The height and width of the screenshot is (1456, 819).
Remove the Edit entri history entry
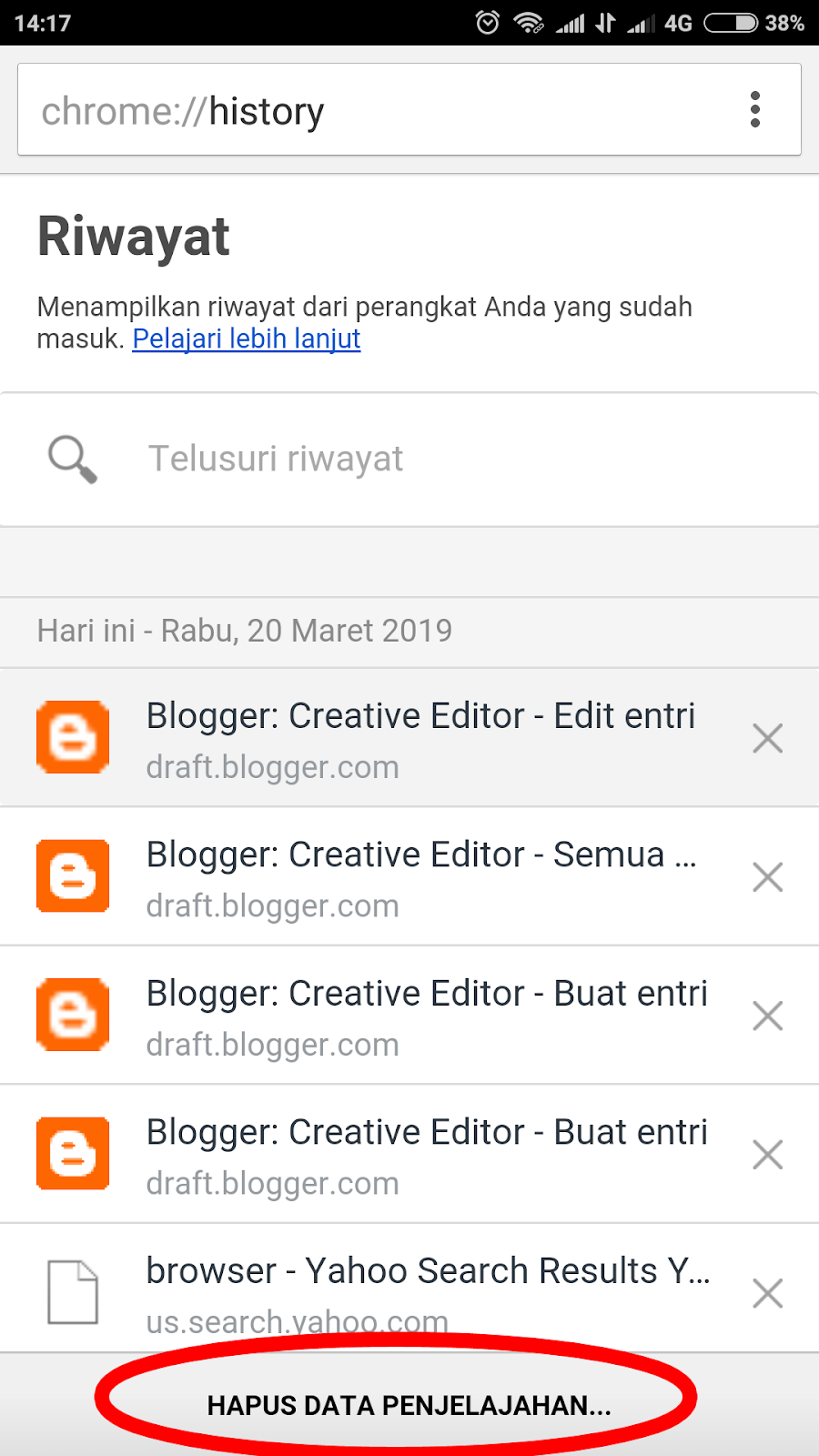(768, 738)
